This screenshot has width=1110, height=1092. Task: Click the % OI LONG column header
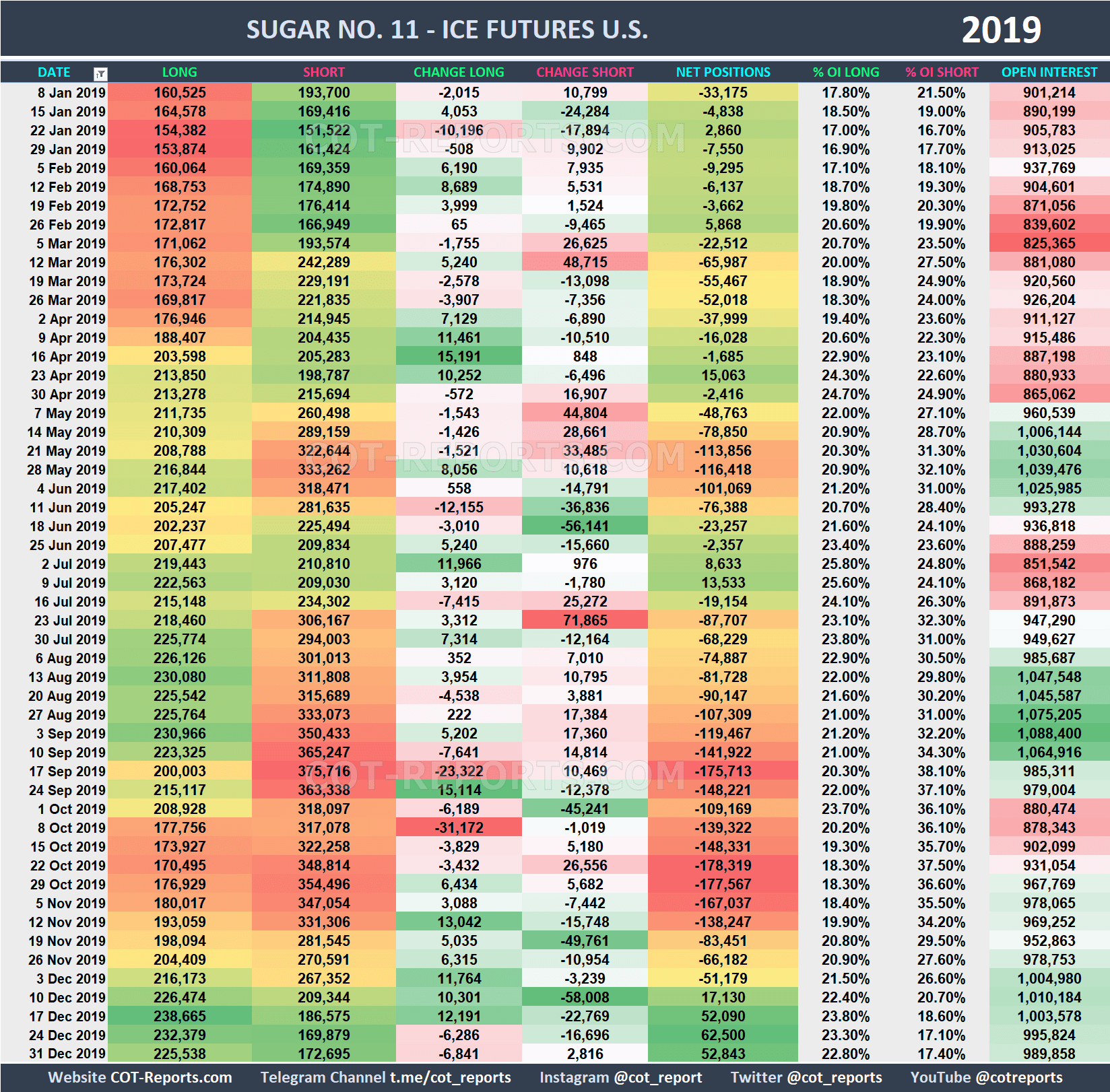(845, 72)
